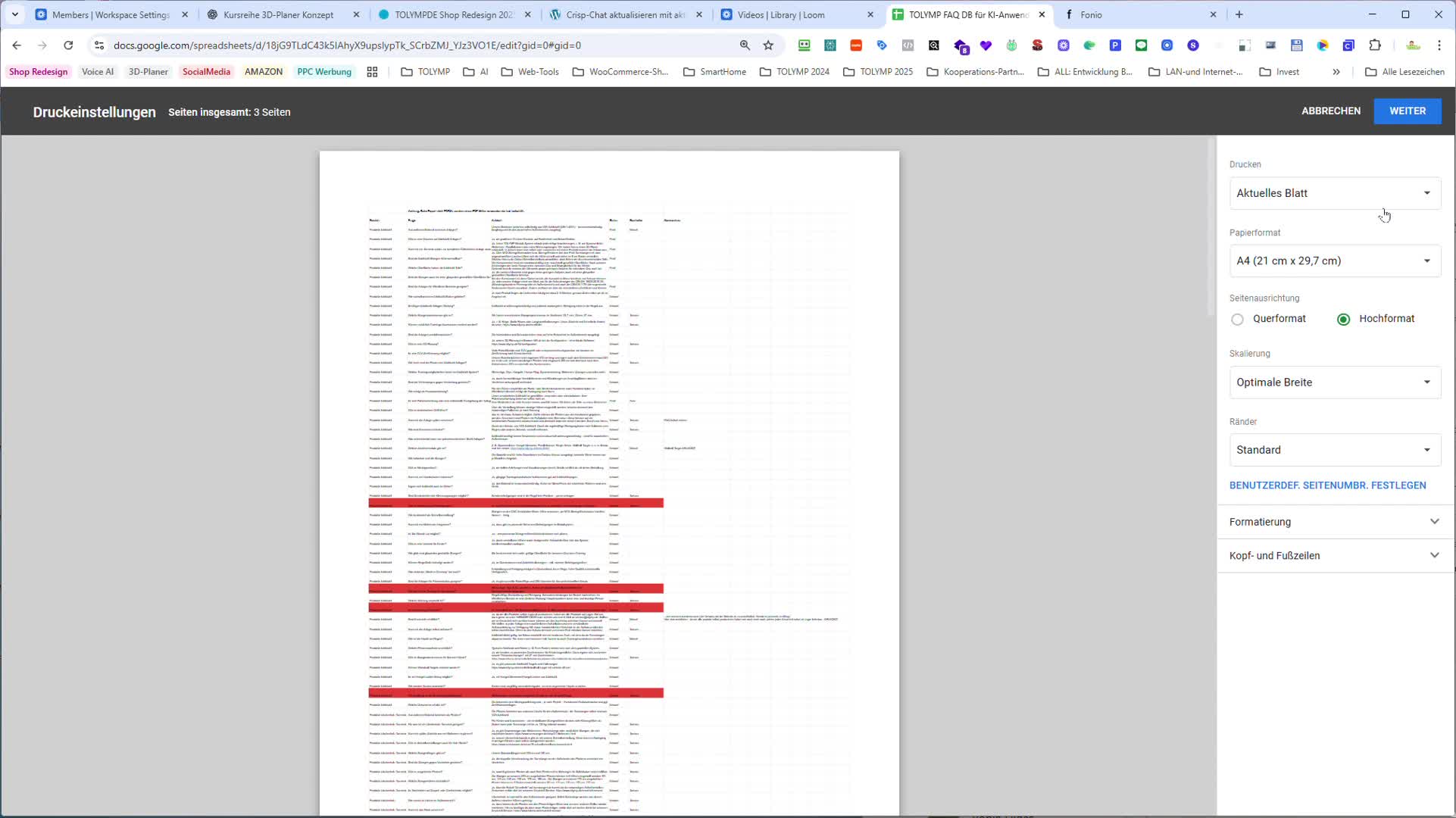Bookmark page with star icon

pos(768,45)
